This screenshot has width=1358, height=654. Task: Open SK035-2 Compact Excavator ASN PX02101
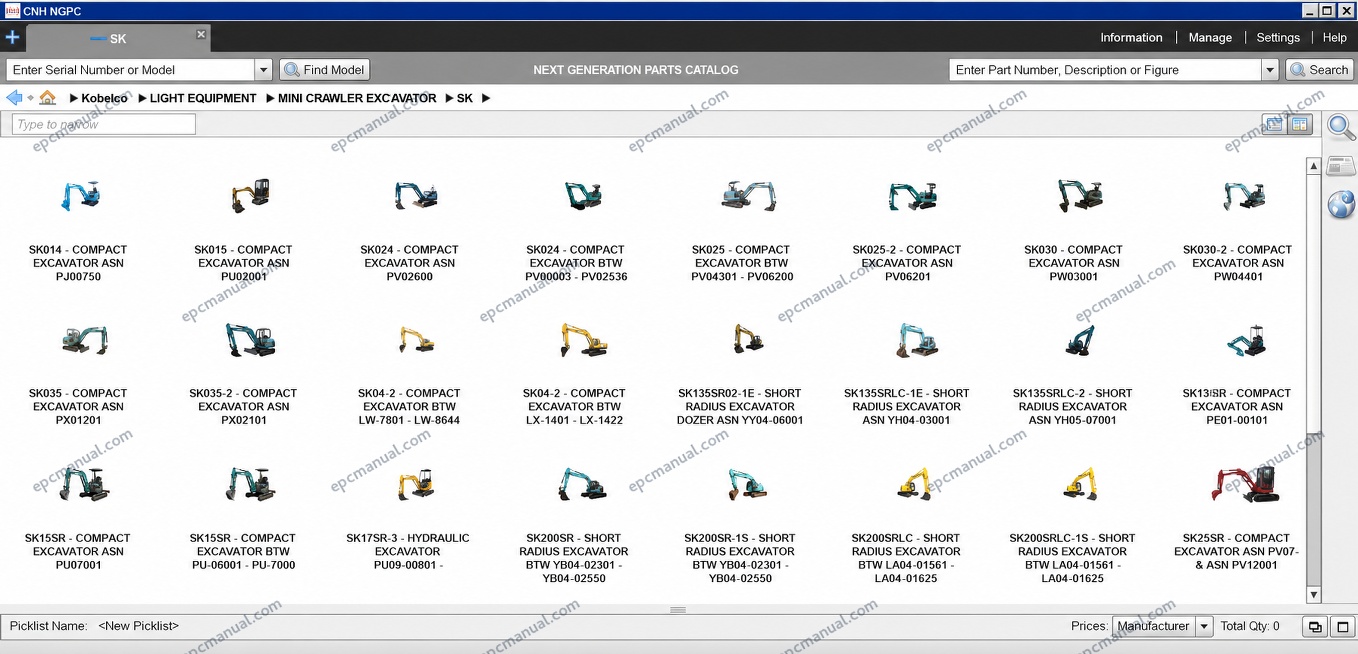[x=244, y=374]
